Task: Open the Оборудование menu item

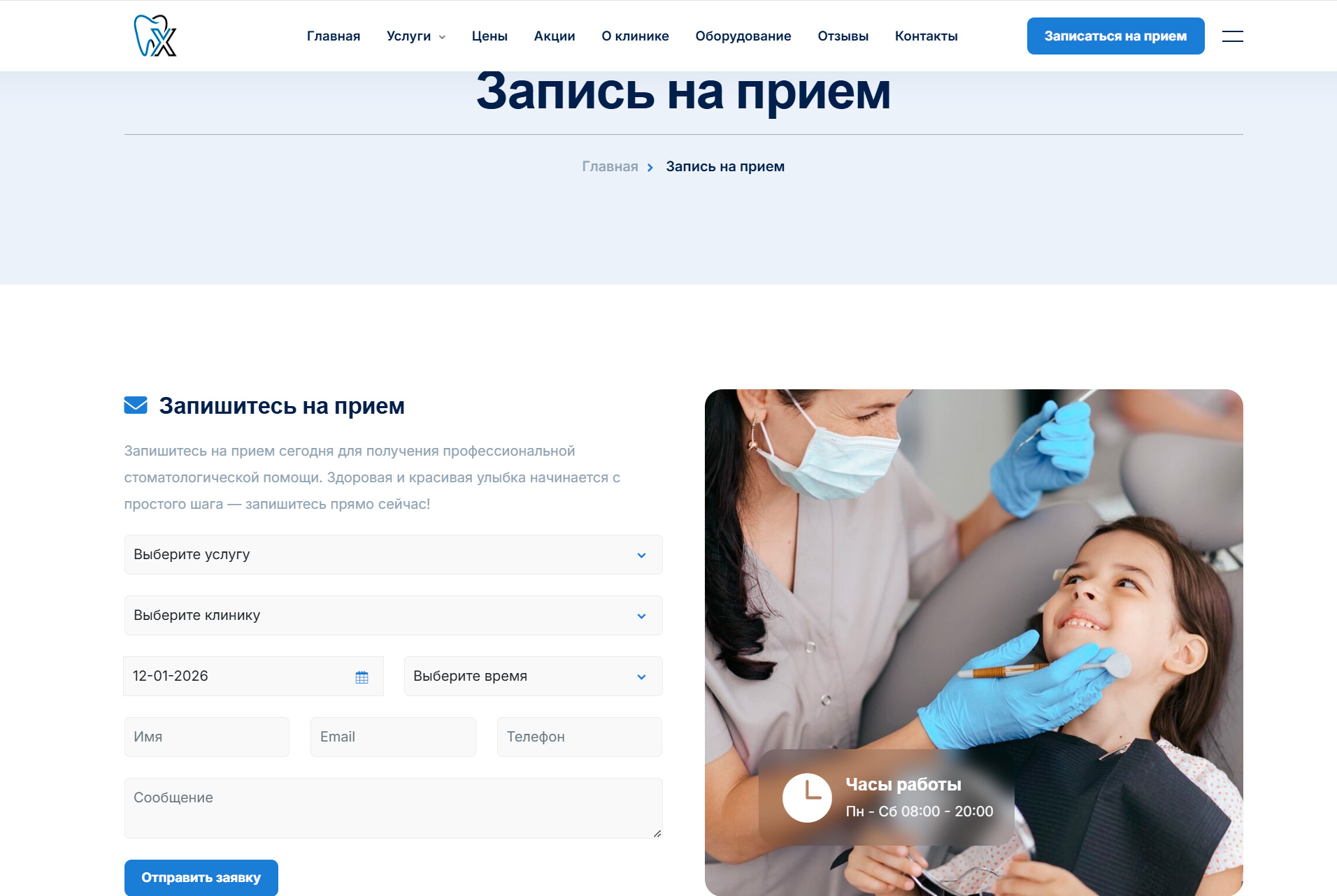Action: [x=743, y=36]
